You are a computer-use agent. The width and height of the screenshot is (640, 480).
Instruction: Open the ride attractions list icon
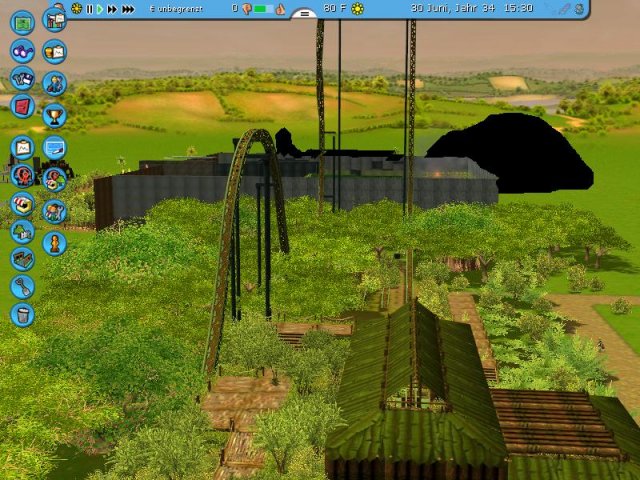[x=55, y=180]
